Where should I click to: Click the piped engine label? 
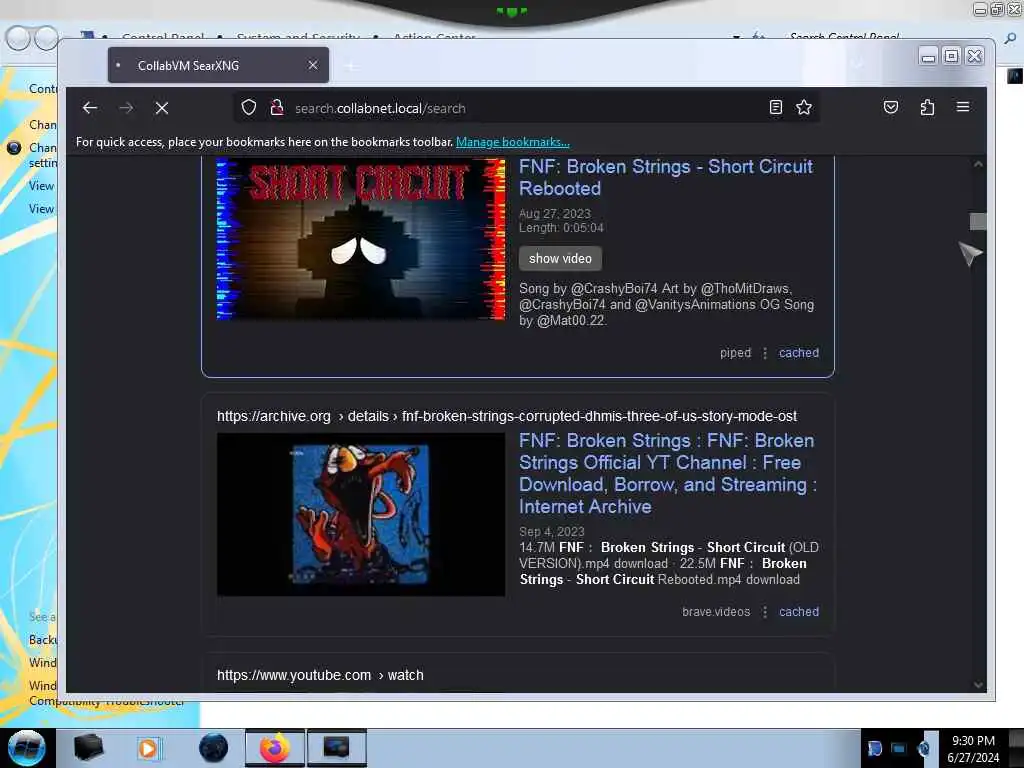click(735, 353)
